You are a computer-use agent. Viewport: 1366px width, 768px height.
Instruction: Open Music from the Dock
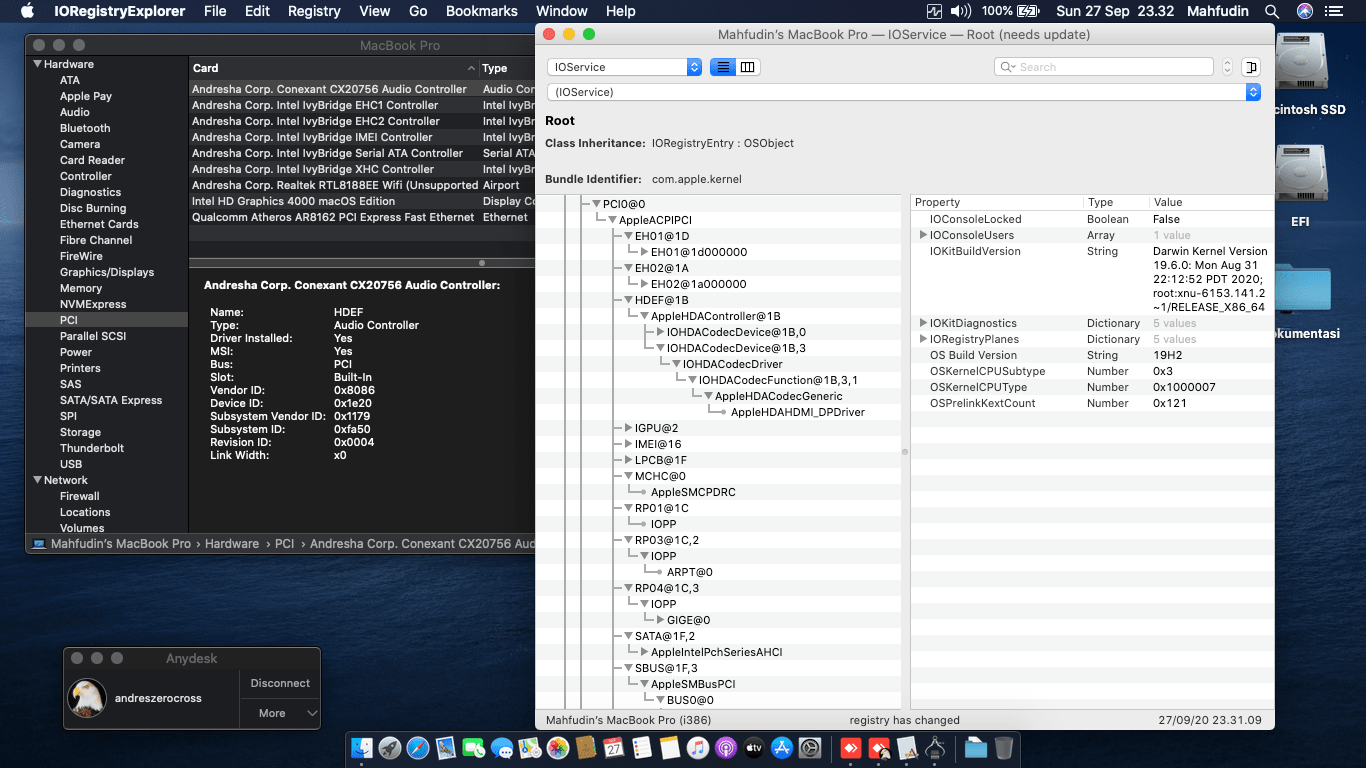click(698, 747)
